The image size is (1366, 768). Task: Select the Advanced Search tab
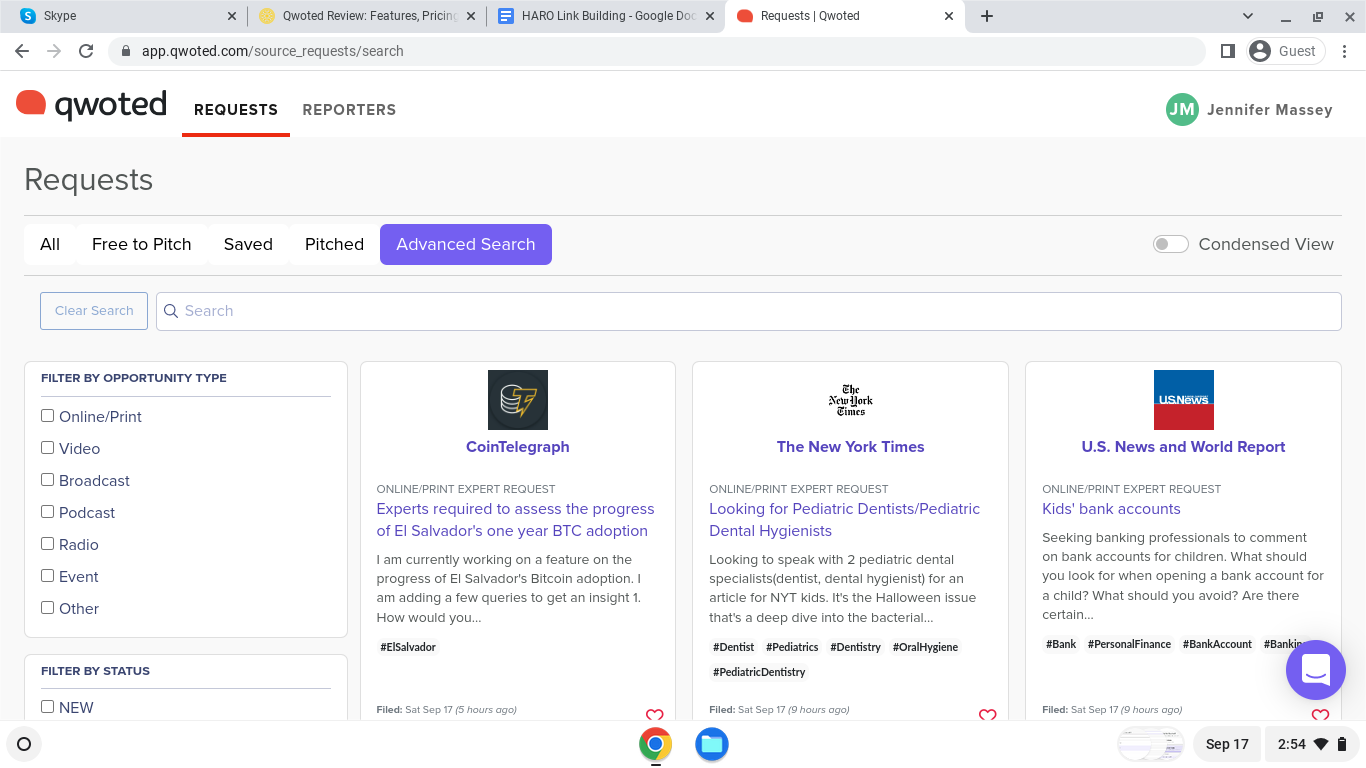[x=466, y=244]
